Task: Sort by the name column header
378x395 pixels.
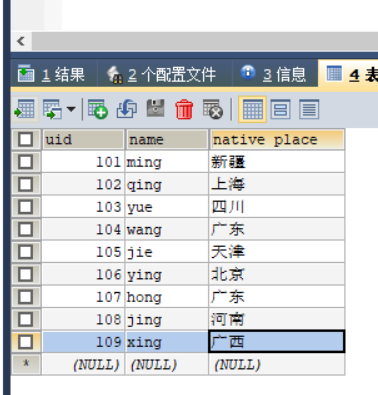Action: pos(167,139)
